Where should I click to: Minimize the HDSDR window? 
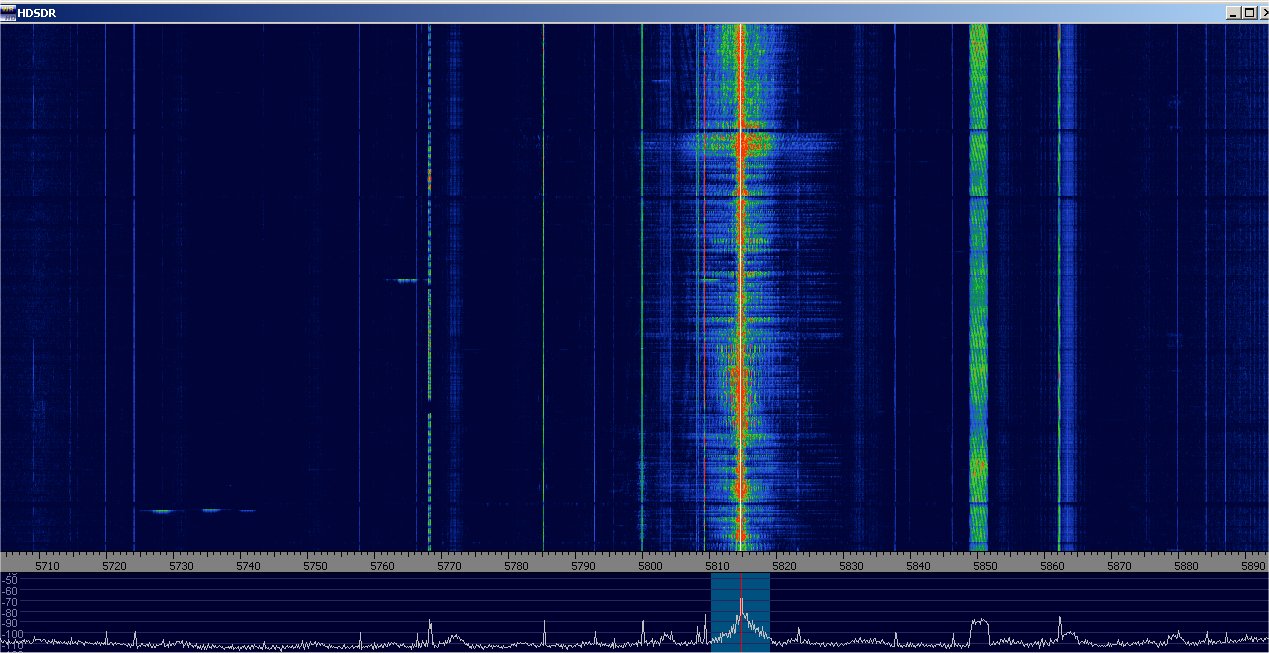[1233, 12]
